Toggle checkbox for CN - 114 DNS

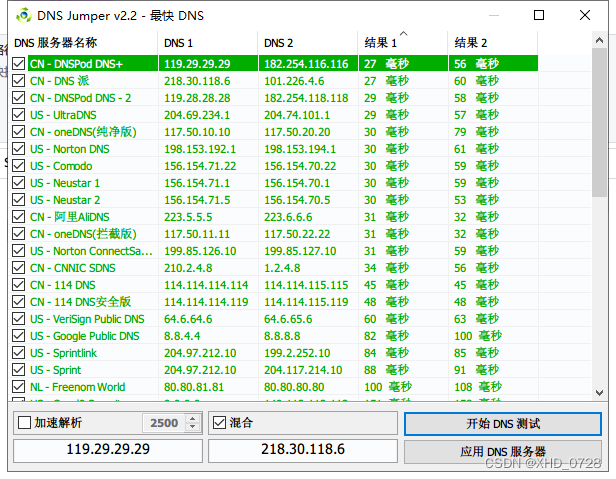(18, 284)
